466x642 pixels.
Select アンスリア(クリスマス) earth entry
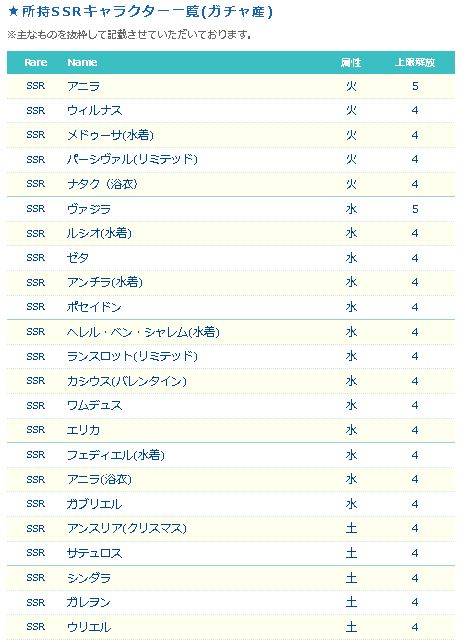[127, 529]
